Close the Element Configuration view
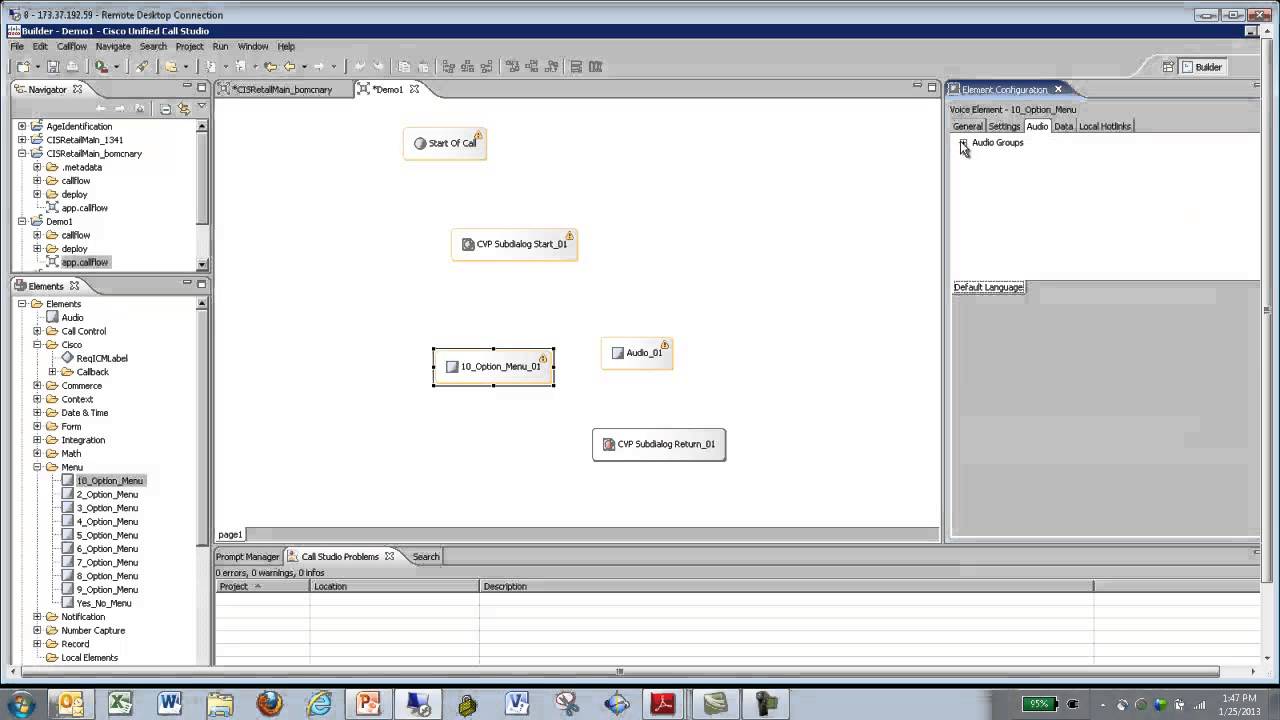The image size is (1280, 720). click(x=1057, y=89)
